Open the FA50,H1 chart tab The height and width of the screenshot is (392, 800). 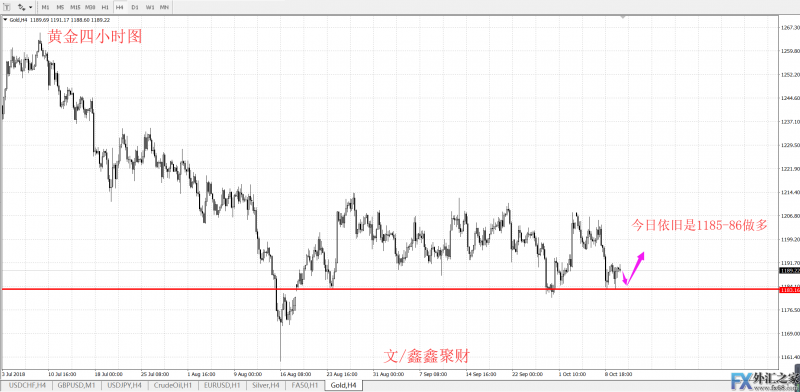(305, 386)
